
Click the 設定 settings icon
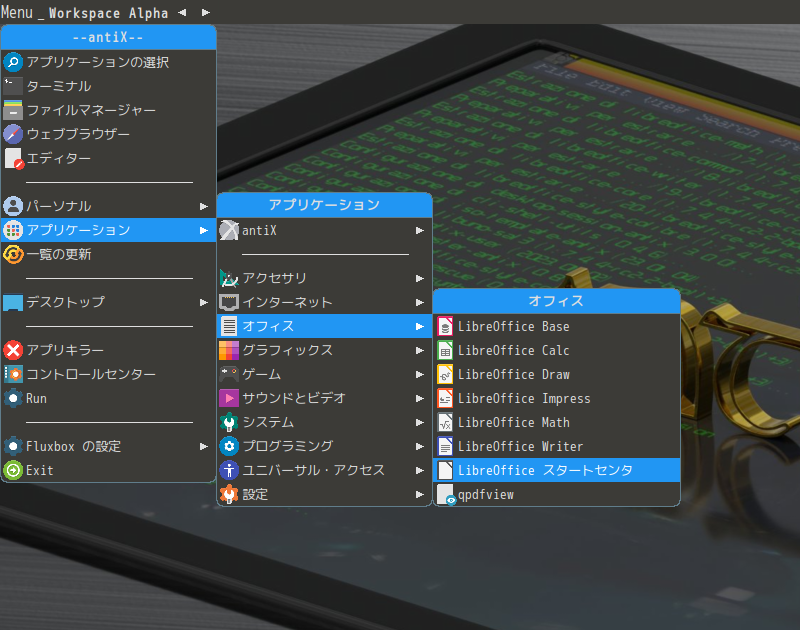(229, 494)
